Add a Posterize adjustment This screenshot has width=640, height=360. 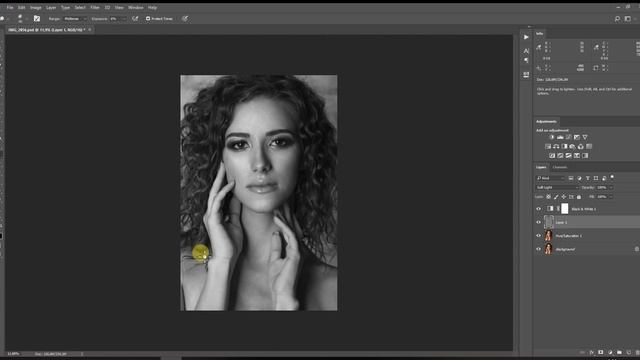[x=560, y=156]
